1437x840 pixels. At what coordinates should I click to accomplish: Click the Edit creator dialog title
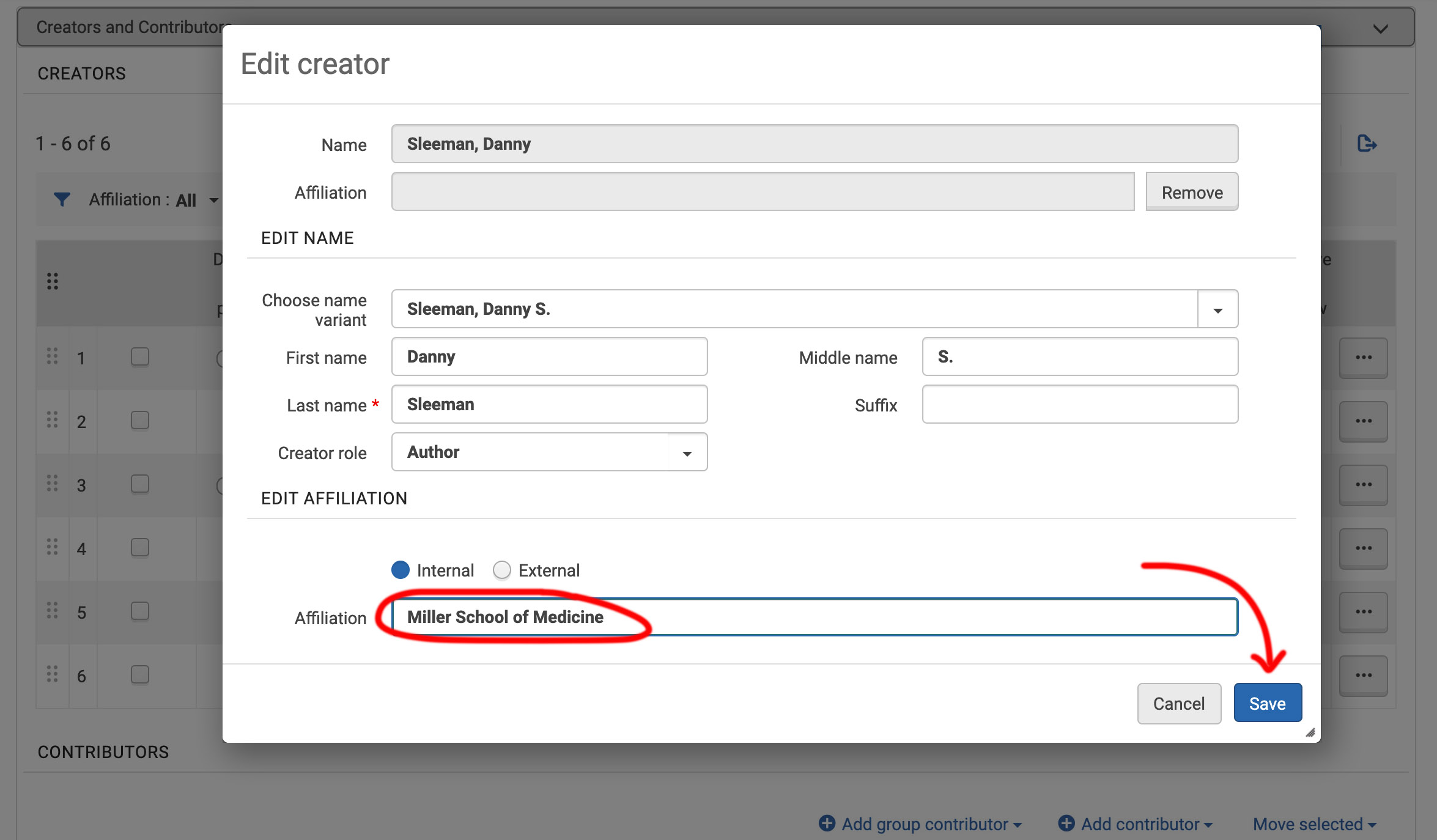click(x=315, y=64)
